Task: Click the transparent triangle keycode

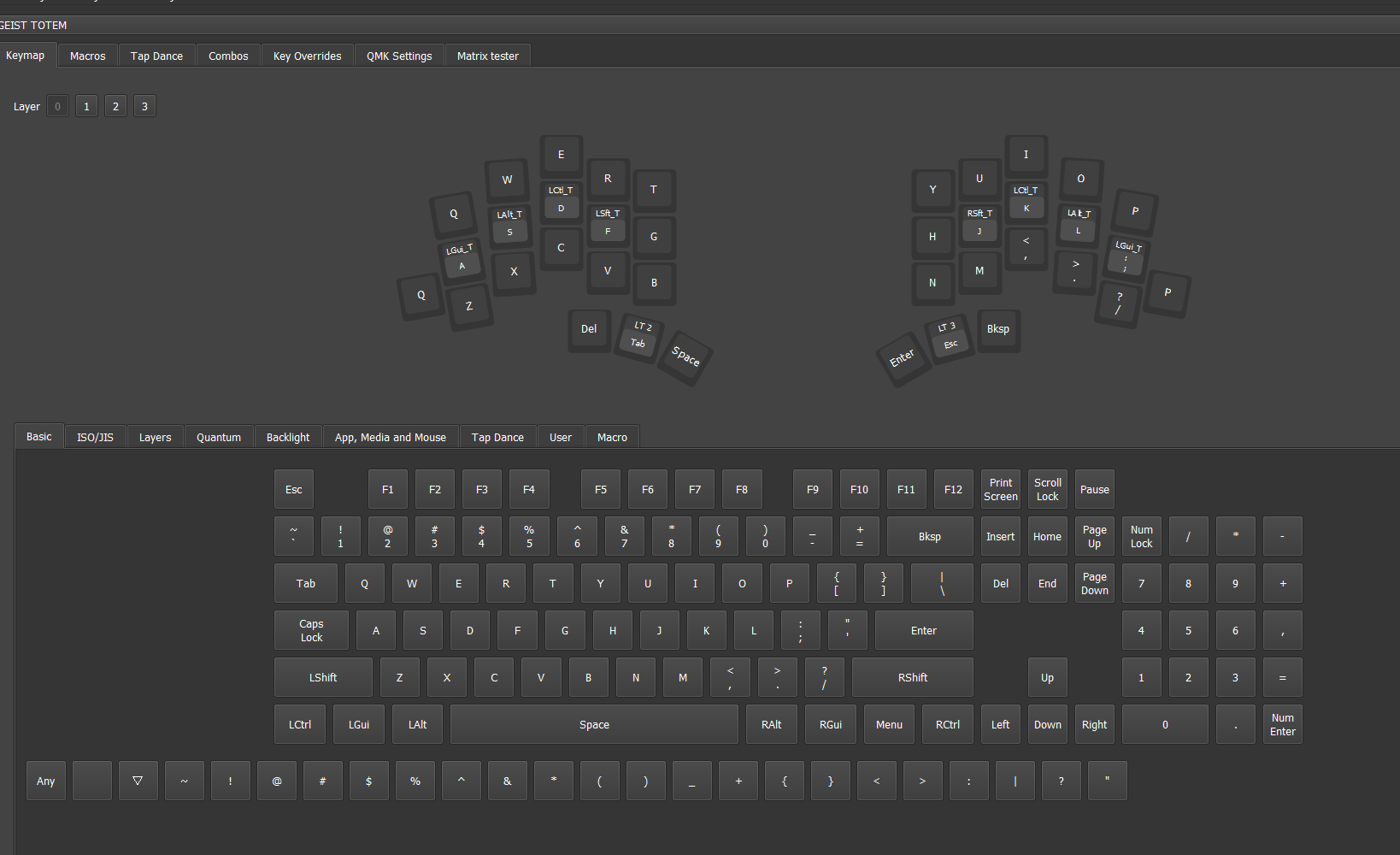Action: [x=138, y=781]
